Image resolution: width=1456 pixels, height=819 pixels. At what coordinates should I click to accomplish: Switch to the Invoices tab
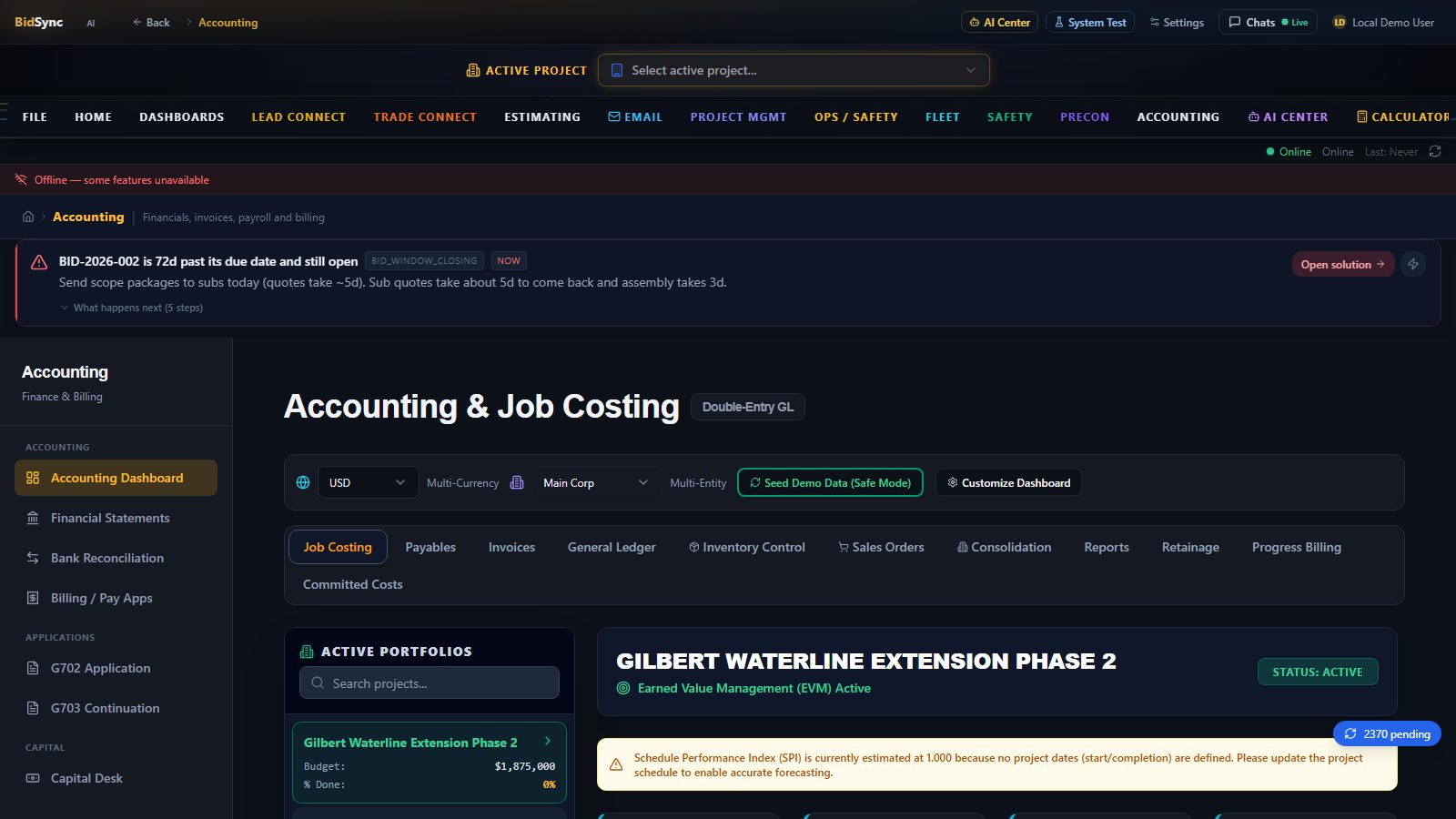point(511,547)
